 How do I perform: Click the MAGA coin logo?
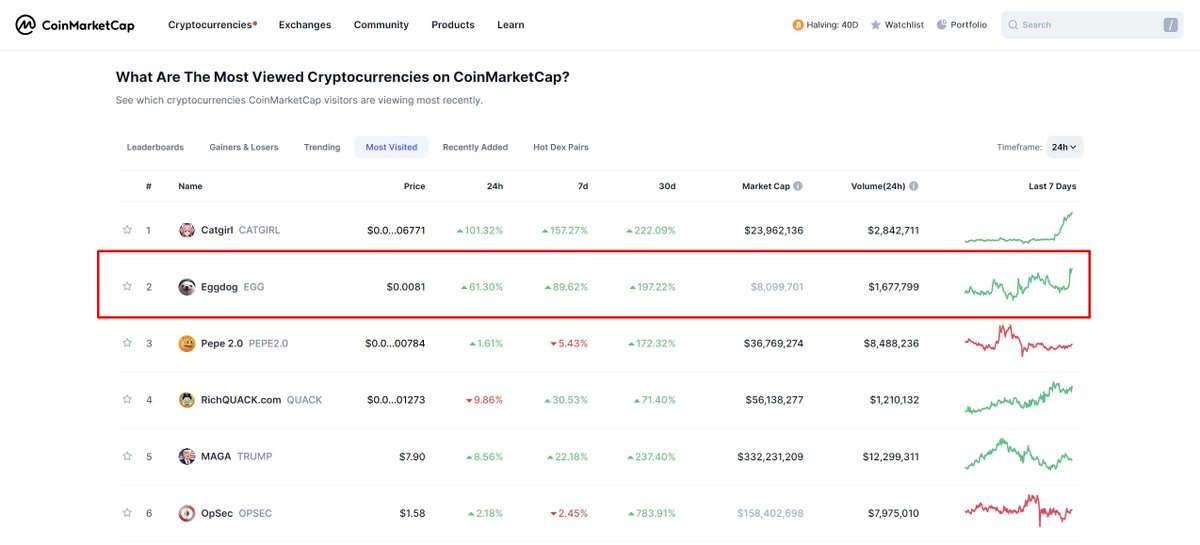[187, 456]
